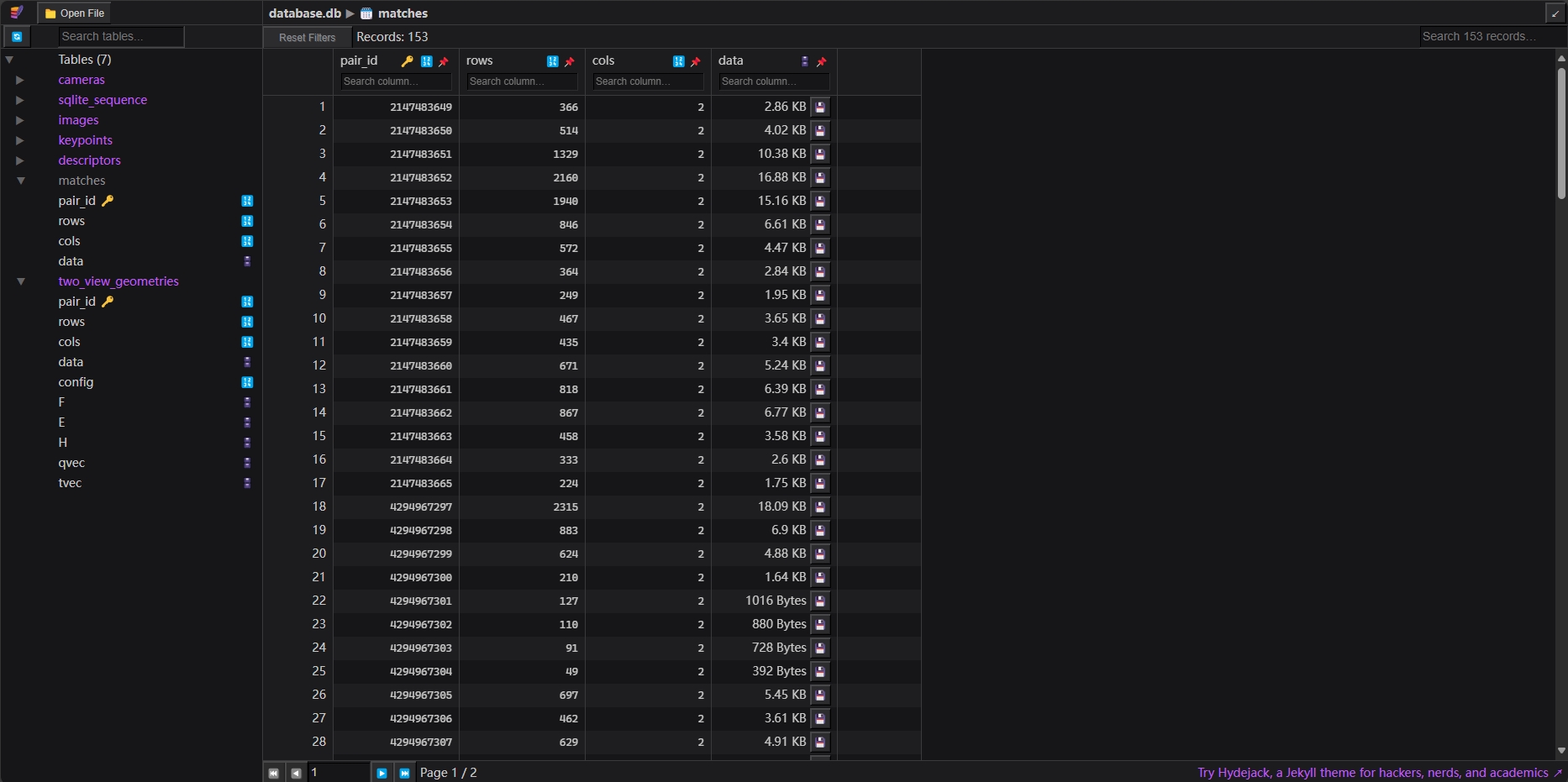Viewport: 1568px width, 782px height.
Task: Focus the Search tables input field
Action: tap(121, 37)
